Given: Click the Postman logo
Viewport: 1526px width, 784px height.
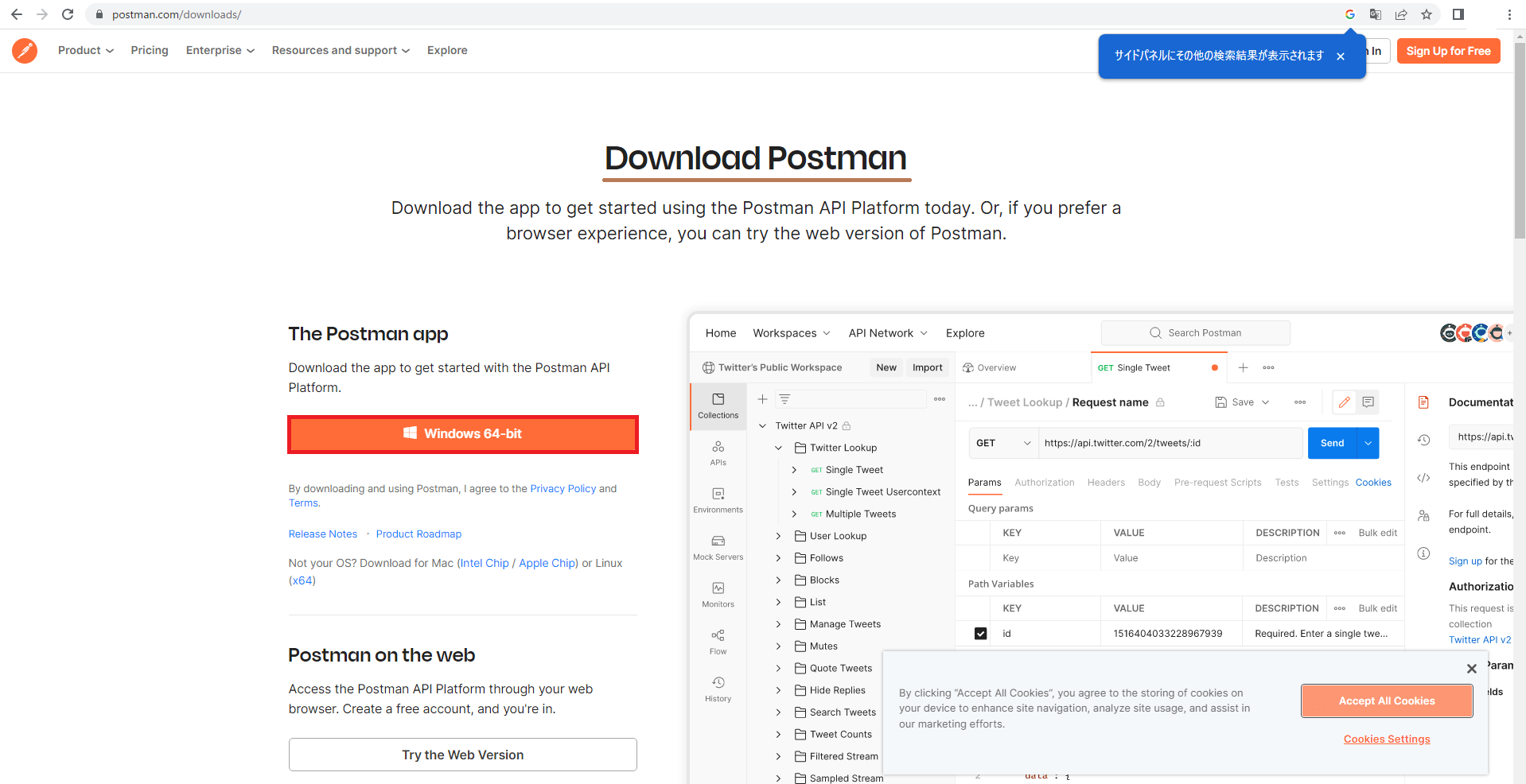Looking at the screenshot, I should click(x=25, y=50).
